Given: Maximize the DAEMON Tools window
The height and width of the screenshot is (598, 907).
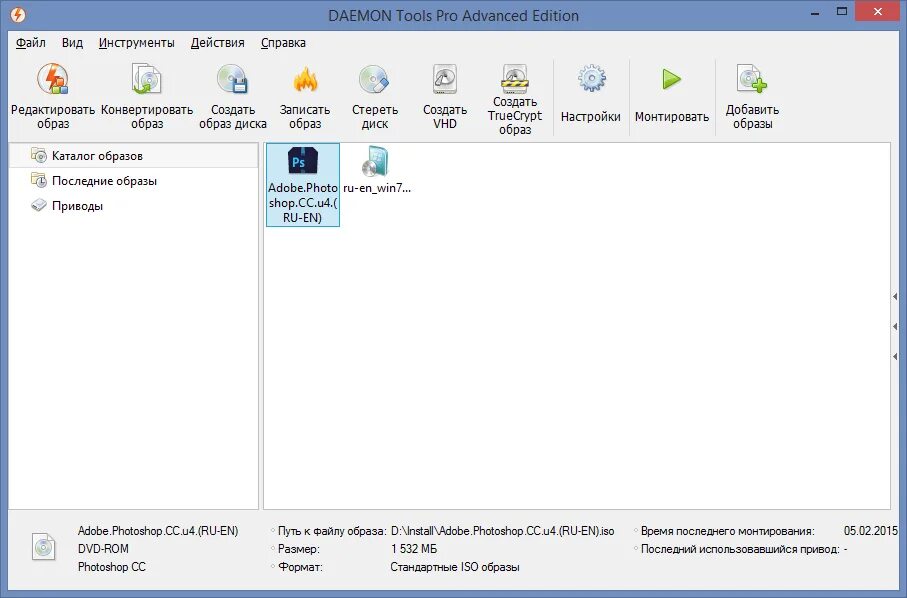Looking at the screenshot, I should click(842, 12).
